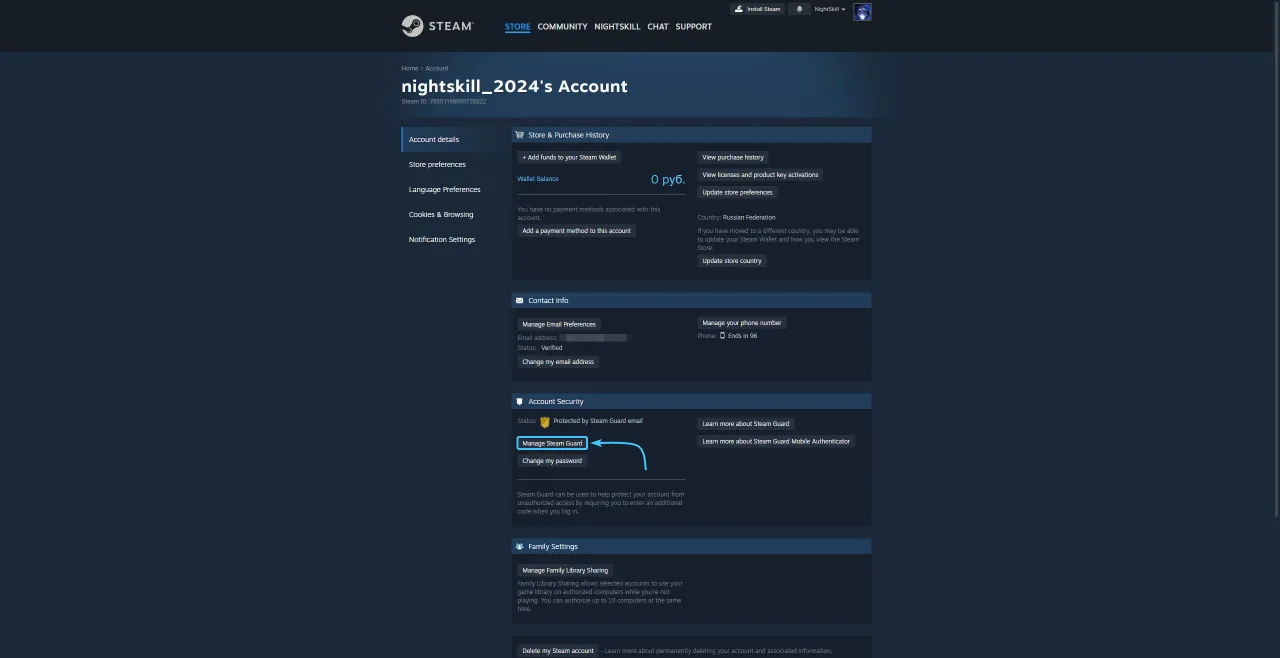Open the notifications bell icon

pos(798,9)
